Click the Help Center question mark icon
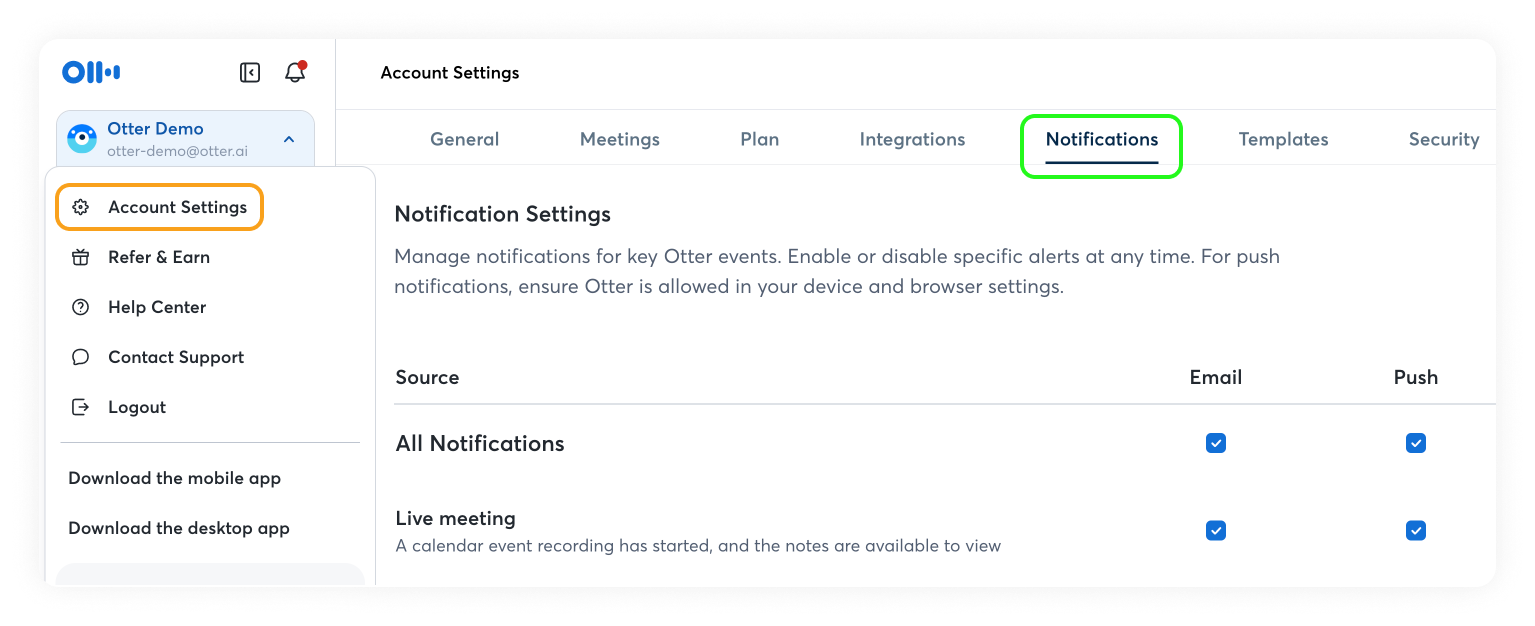The image size is (1535, 626). pos(81,307)
